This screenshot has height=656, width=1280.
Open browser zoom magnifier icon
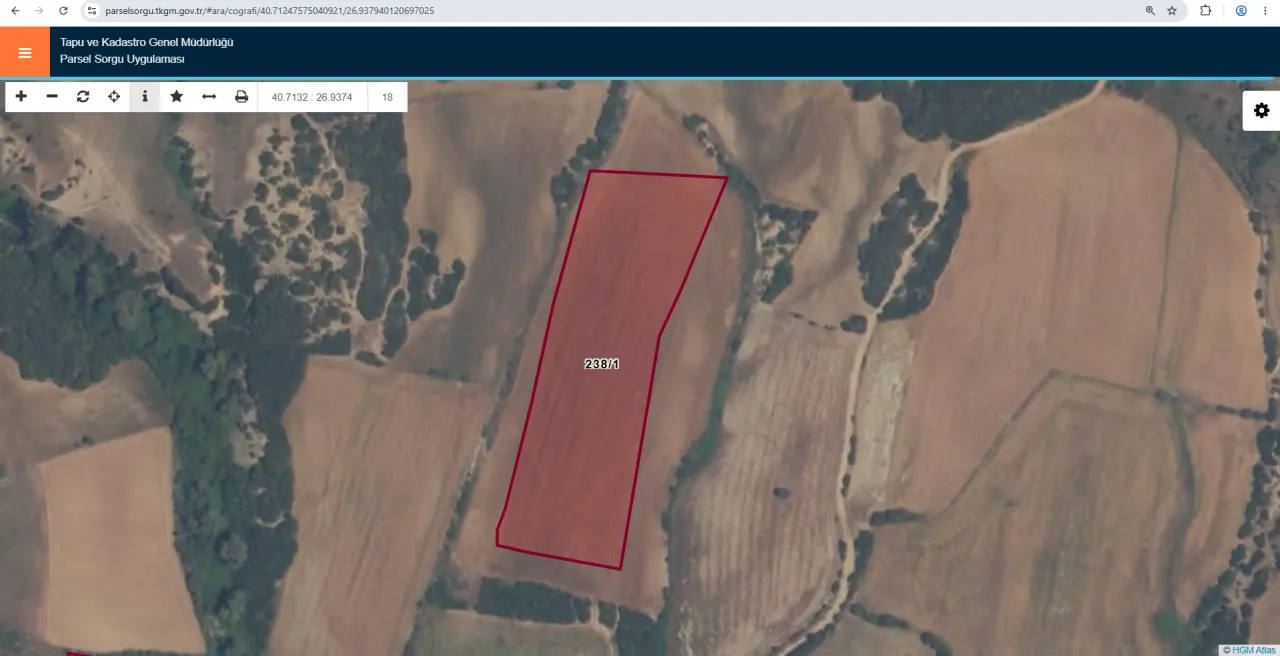1150,11
